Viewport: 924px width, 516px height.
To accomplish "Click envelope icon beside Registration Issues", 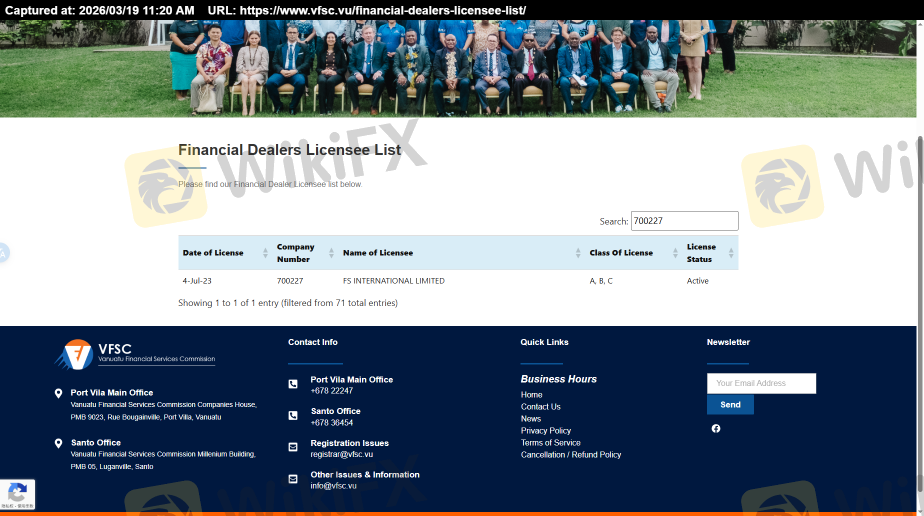I will tap(293, 447).
